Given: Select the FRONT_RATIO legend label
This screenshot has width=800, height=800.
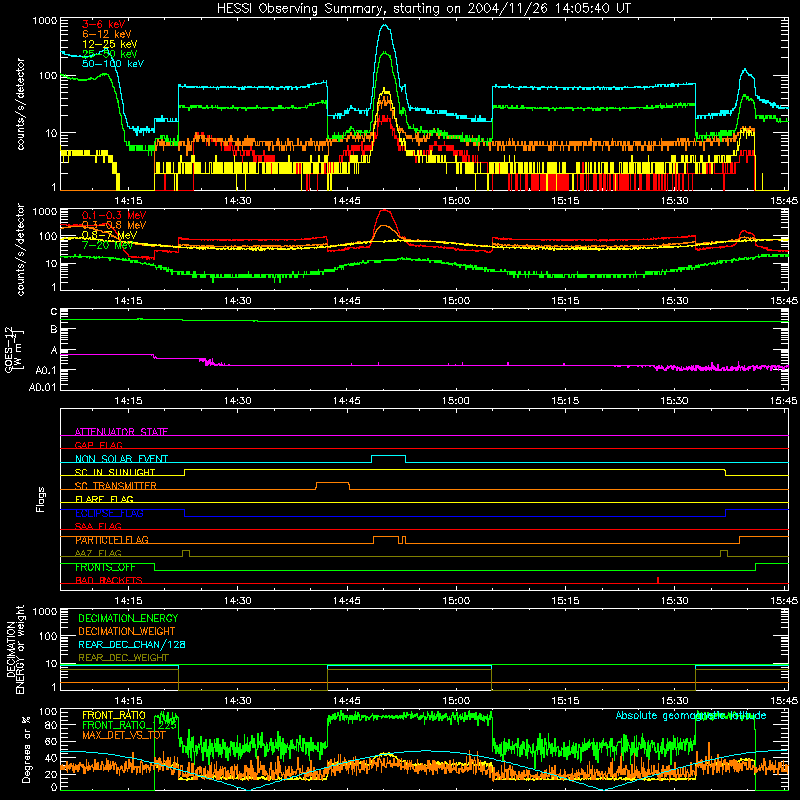Looking at the screenshot, I should pyautogui.click(x=114, y=715).
